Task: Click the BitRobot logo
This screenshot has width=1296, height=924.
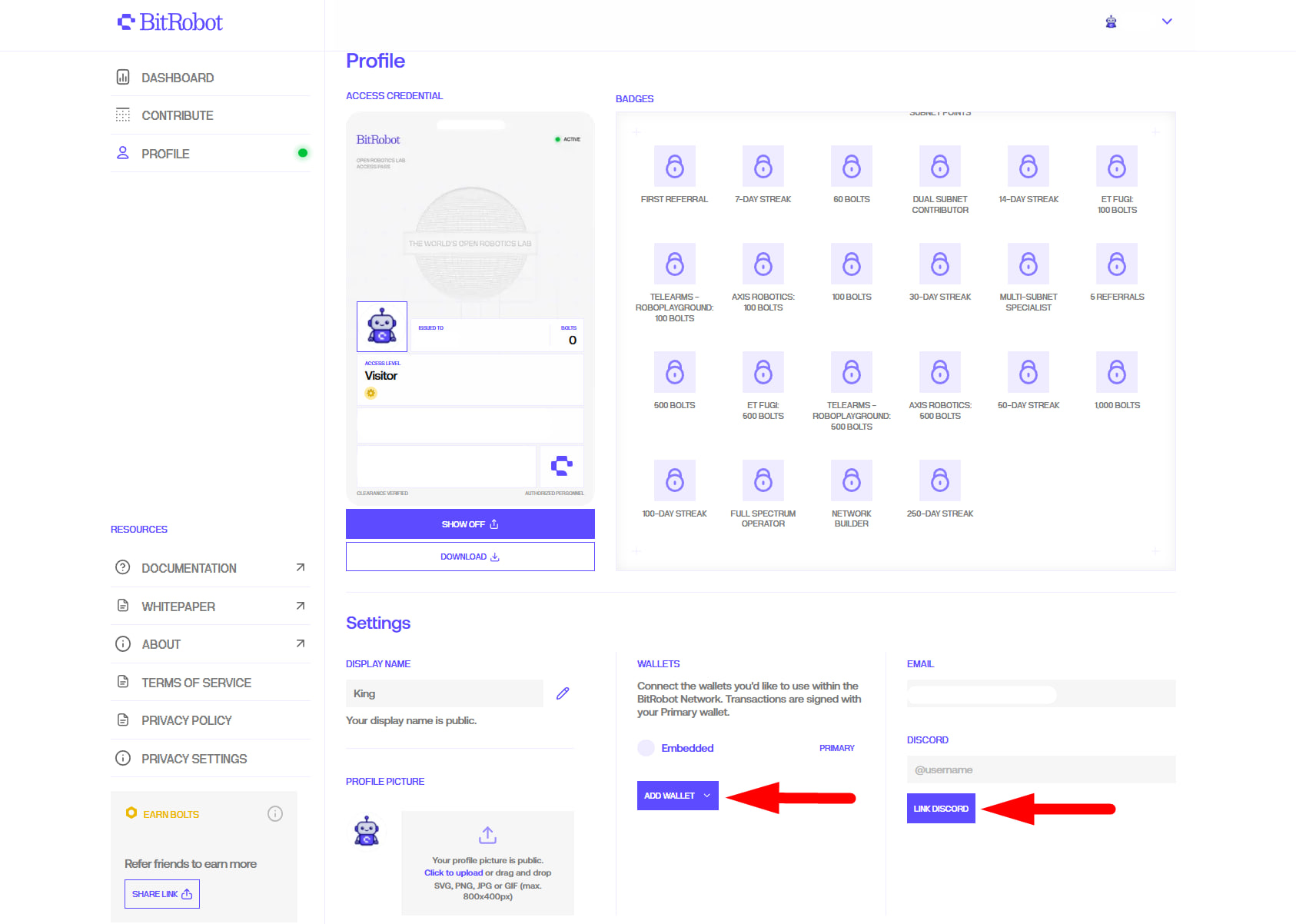Action: click(x=170, y=22)
